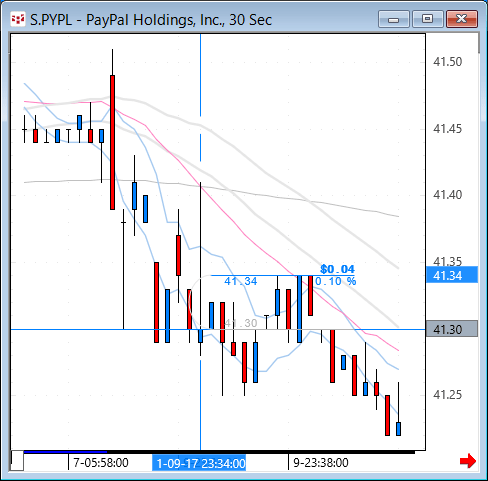
Task: Click the white box at the bottom-left corner
Action: tap(17, 460)
